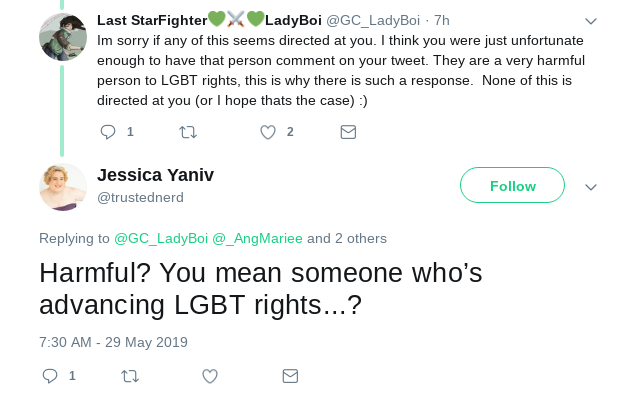
Task: Show the "and 2 others" recipients
Action: 347,239
